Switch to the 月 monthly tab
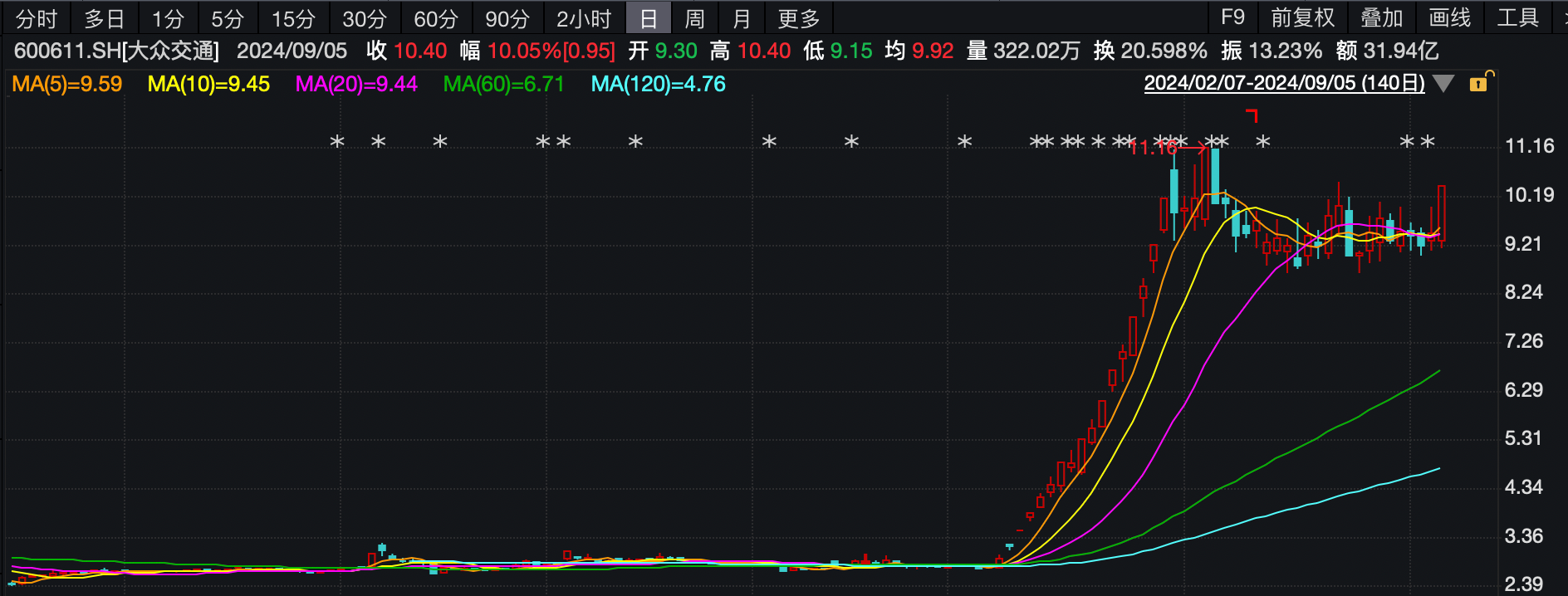Image resolution: width=1568 pixels, height=596 pixels. (x=742, y=18)
